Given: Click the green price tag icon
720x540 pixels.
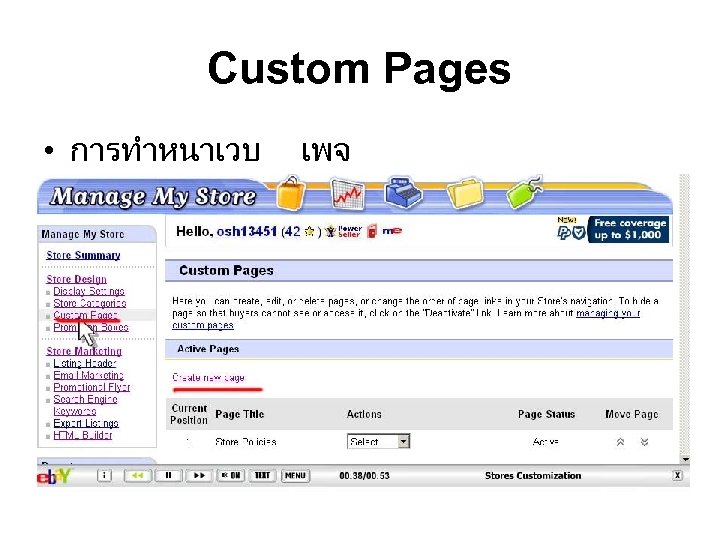Looking at the screenshot, I should tap(524, 191).
